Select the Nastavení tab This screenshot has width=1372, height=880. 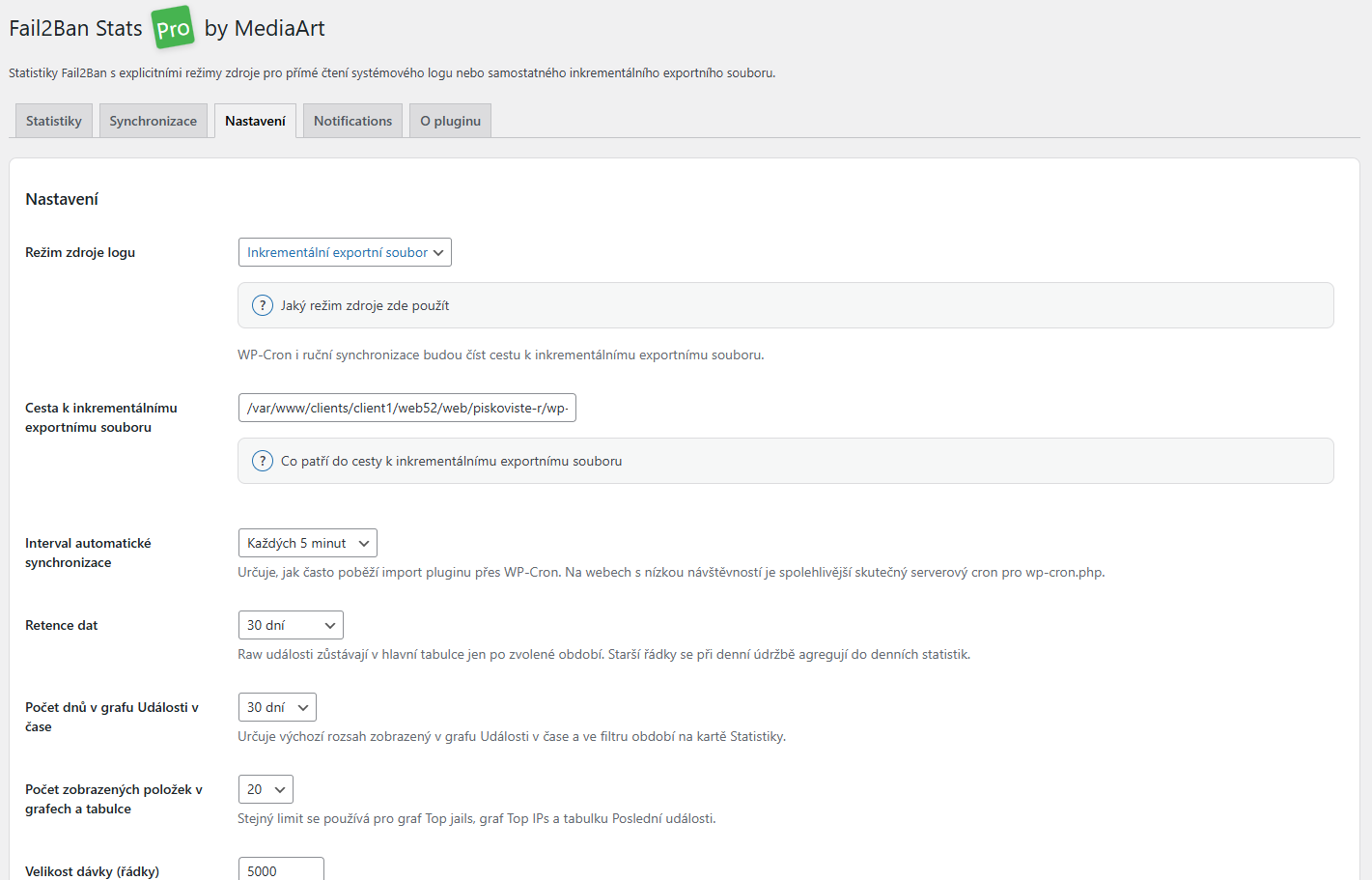[x=255, y=121]
